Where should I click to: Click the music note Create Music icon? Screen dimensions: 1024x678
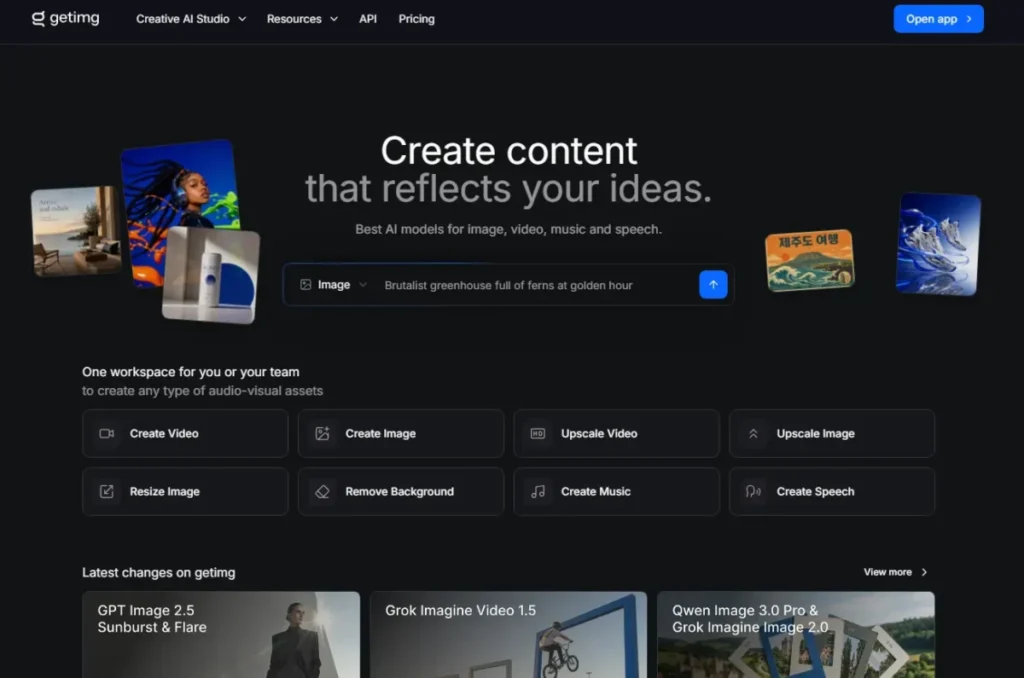tap(537, 491)
